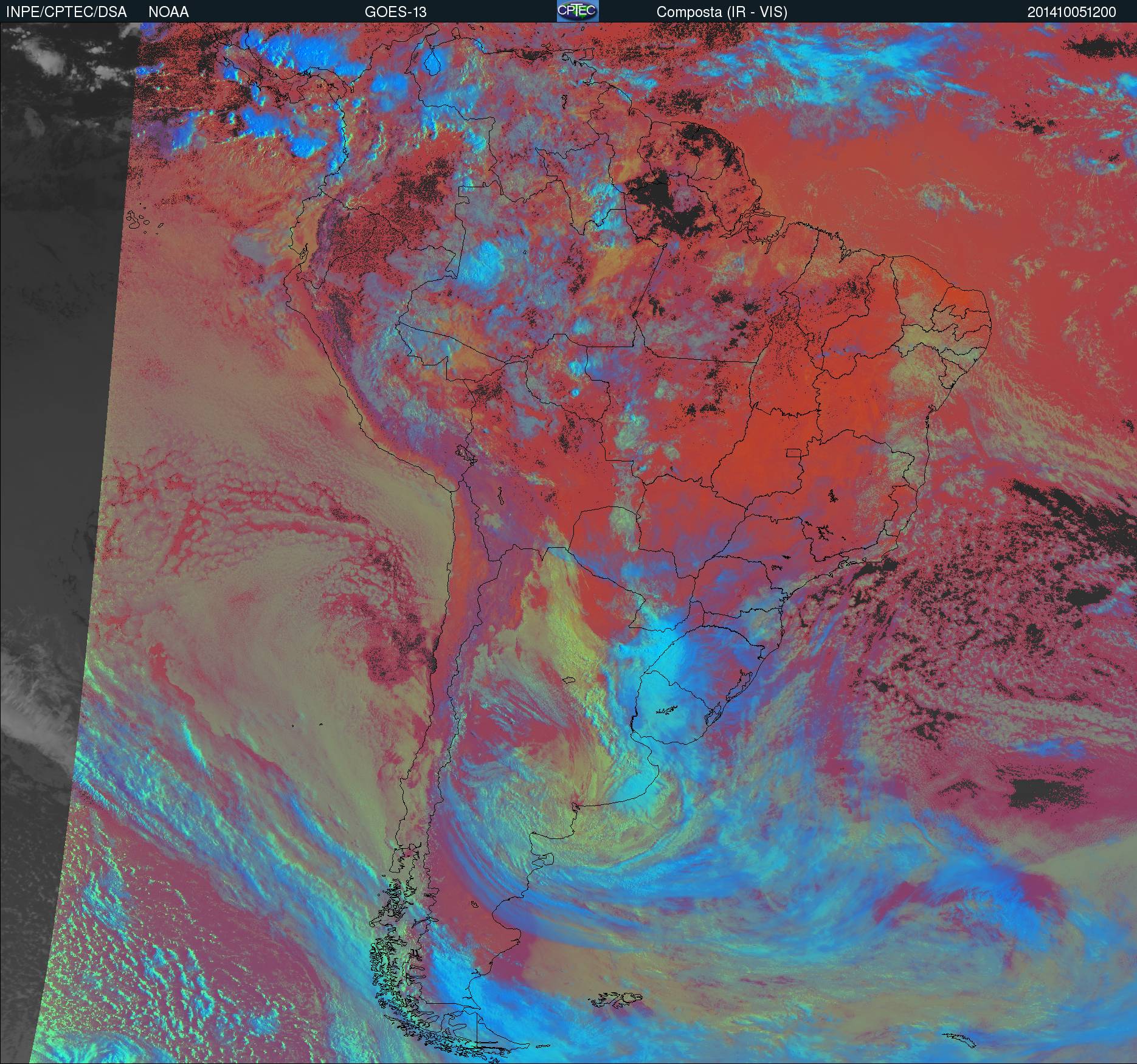
Task: Select the Composta (IR - VIS) title
Action: click(722, 12)
